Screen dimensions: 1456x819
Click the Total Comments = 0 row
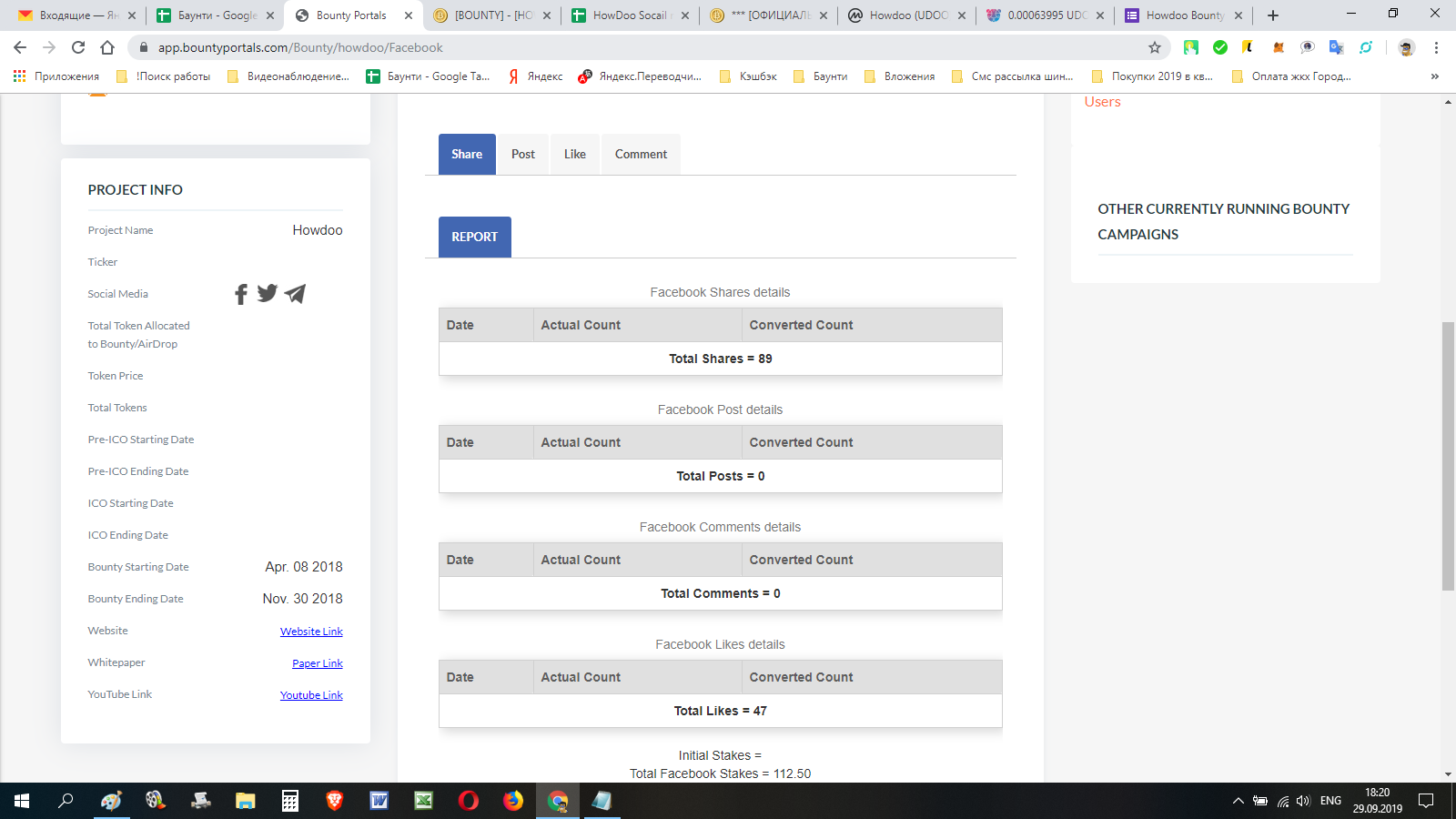(720, 593)
